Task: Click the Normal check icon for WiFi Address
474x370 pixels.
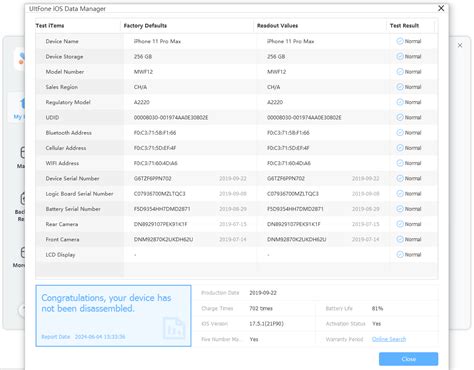Action: pyautogui.click(x=400, y=163)
